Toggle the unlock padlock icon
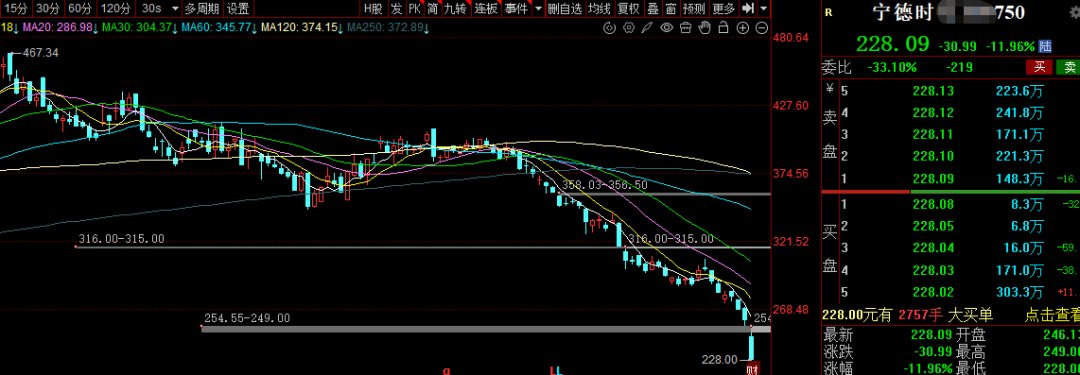Viewport: 1080px width, 375px height. click(x=723, y=28)
